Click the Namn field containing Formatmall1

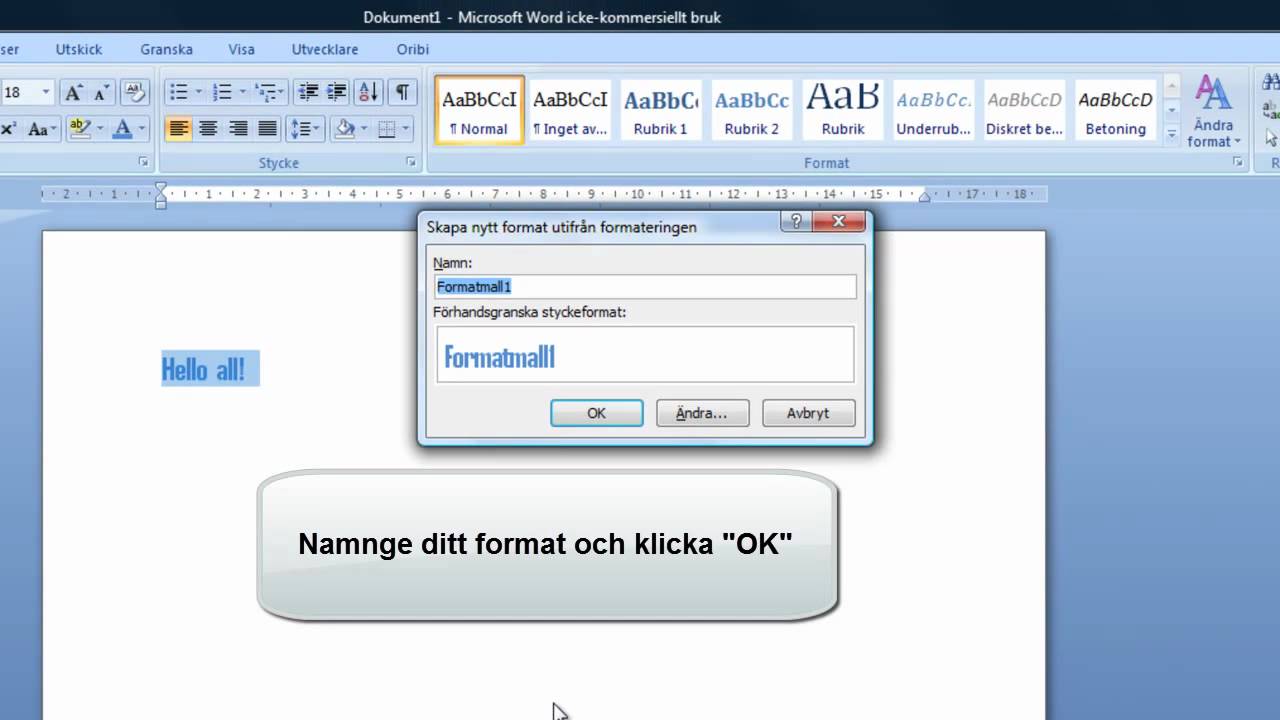pyautogui.click(x=646, y=287)
